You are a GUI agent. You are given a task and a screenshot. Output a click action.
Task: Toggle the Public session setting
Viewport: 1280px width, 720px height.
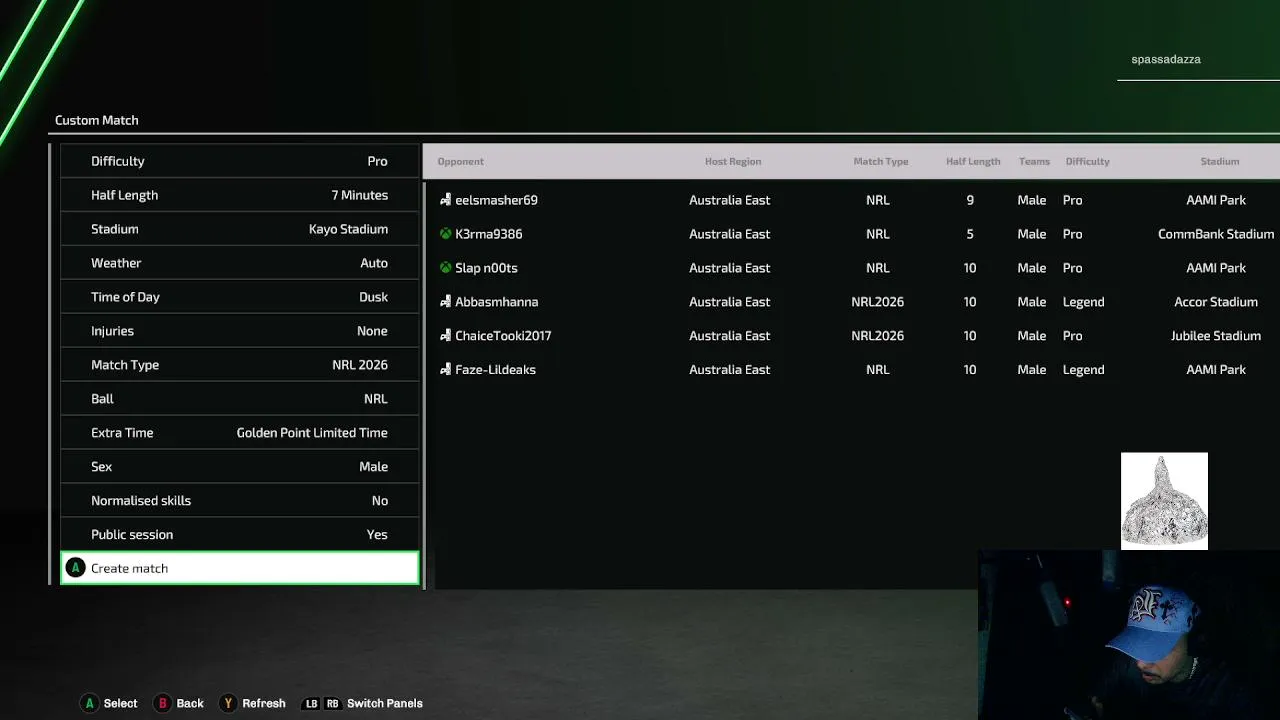point(240,534)
